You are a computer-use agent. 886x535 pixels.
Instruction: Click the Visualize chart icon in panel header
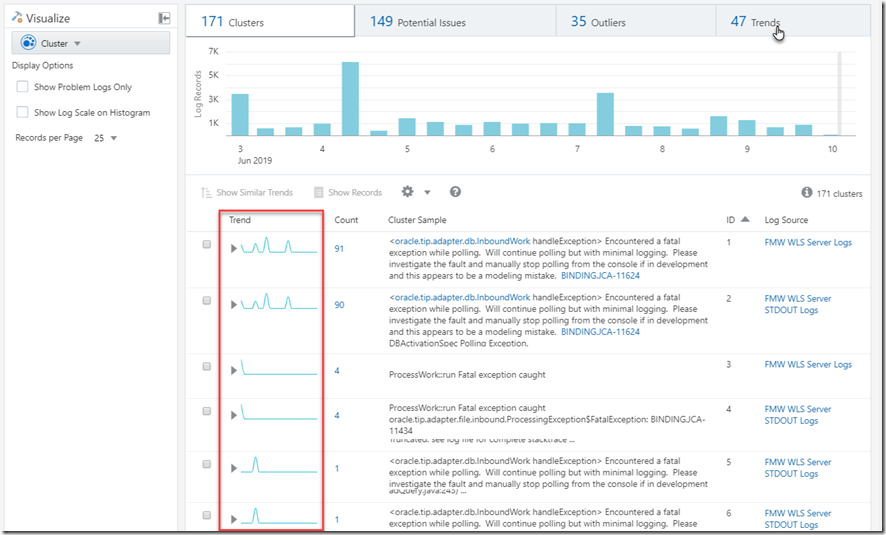point(18,18)
